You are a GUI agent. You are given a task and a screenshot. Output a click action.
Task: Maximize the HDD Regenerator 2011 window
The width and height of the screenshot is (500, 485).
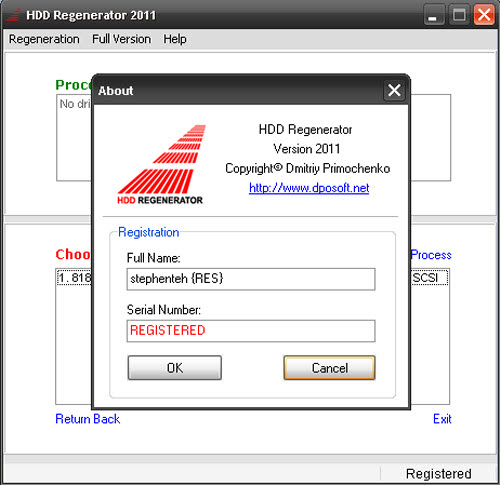point(459,15)
